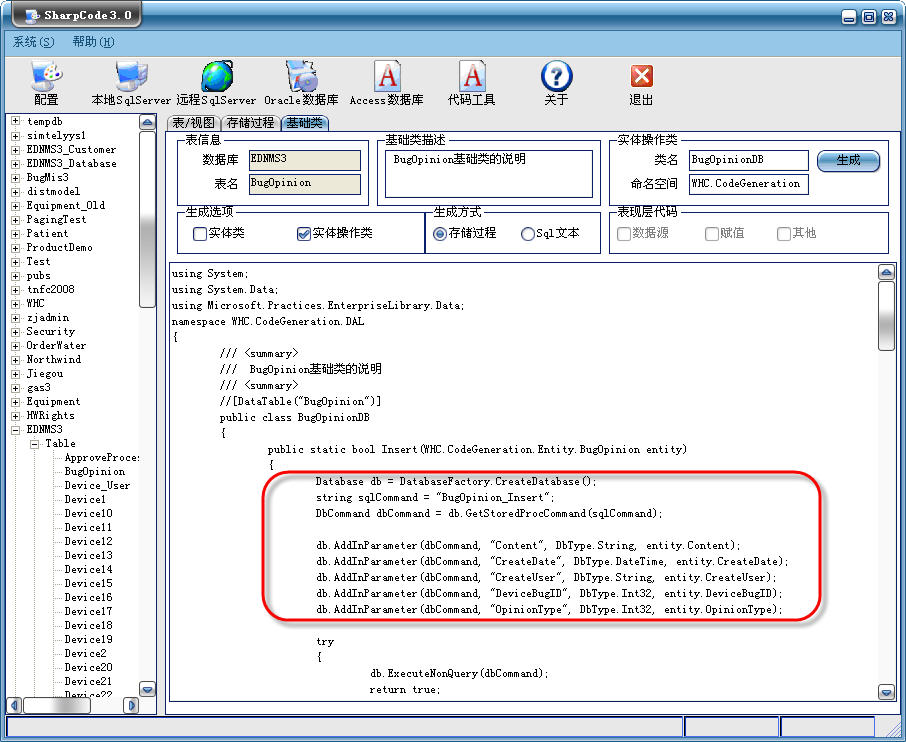
Task: Edit the 类名 BugOpinionDB field
Action: pos(748,160)
